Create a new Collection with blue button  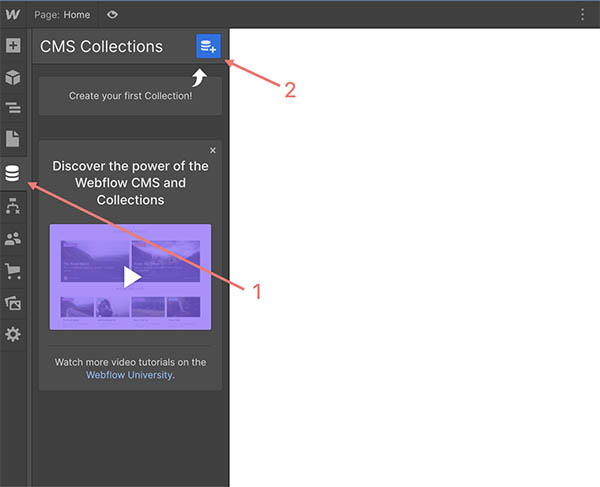point(208,46)
